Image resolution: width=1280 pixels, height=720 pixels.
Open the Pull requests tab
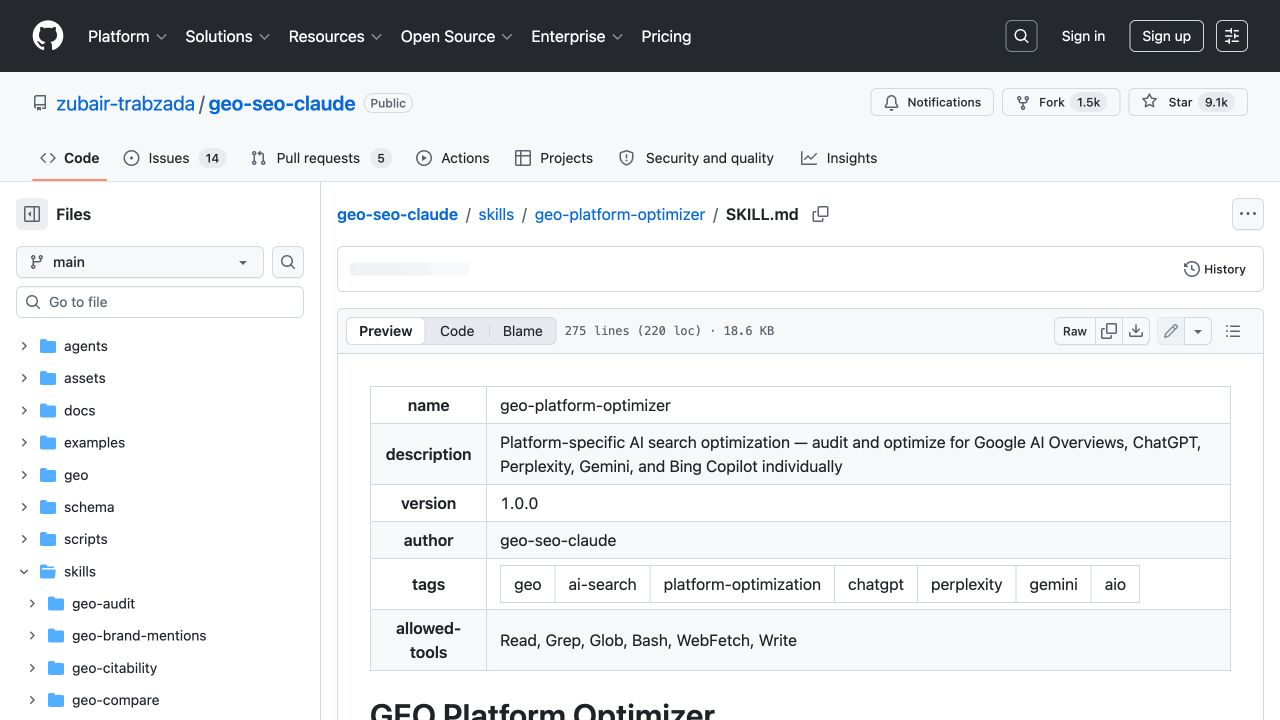pos(320,158)
